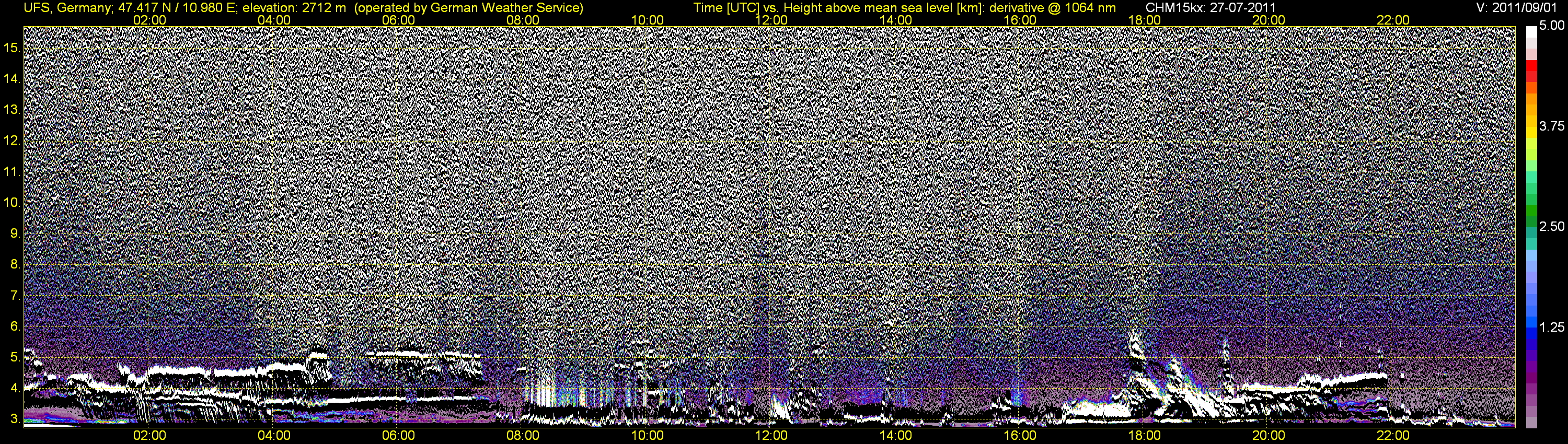
Task: Click the 04:00 label on the bottom time axis
Action: click(274, 436)
